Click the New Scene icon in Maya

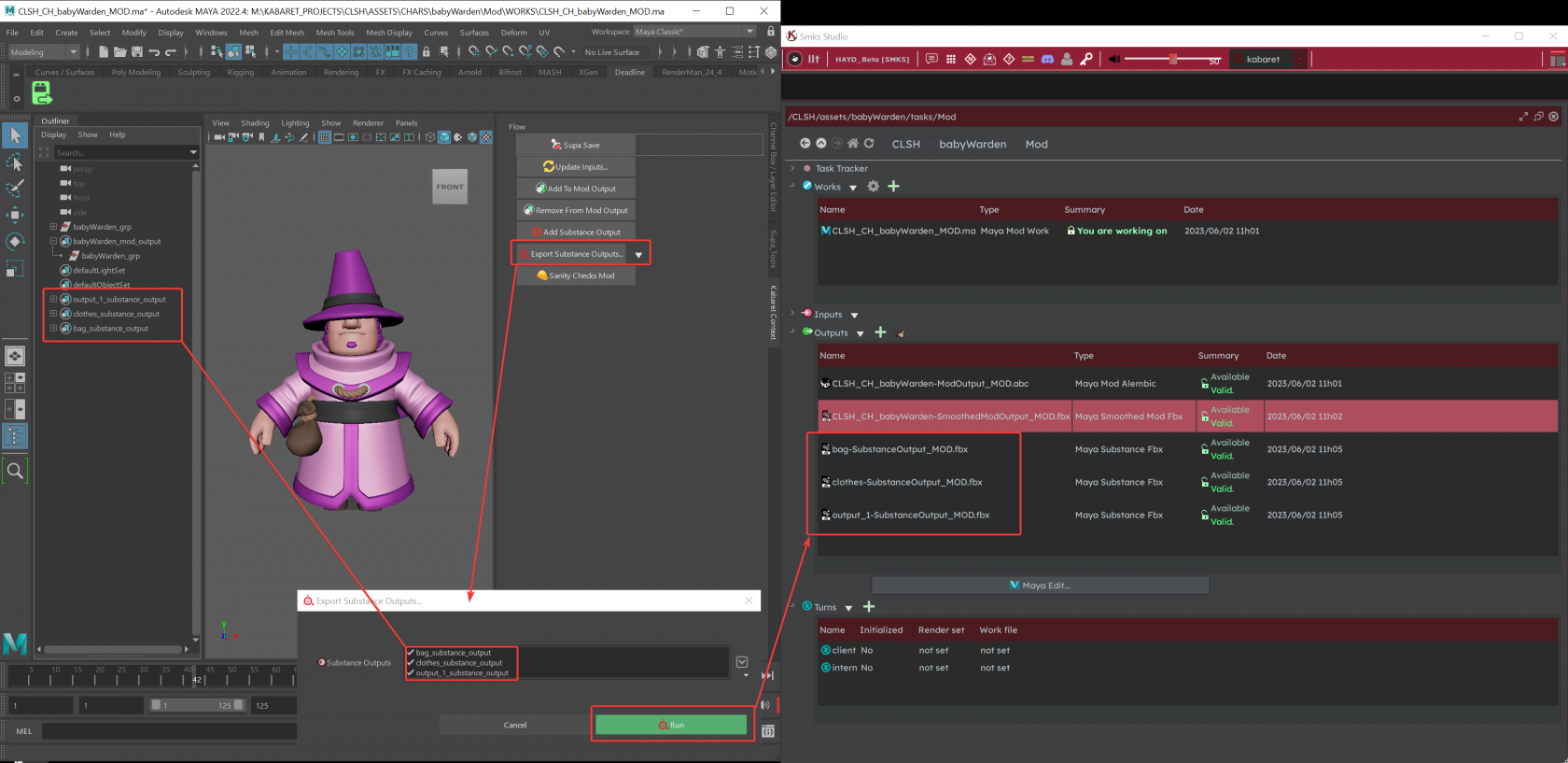click(x=104, y=52)
